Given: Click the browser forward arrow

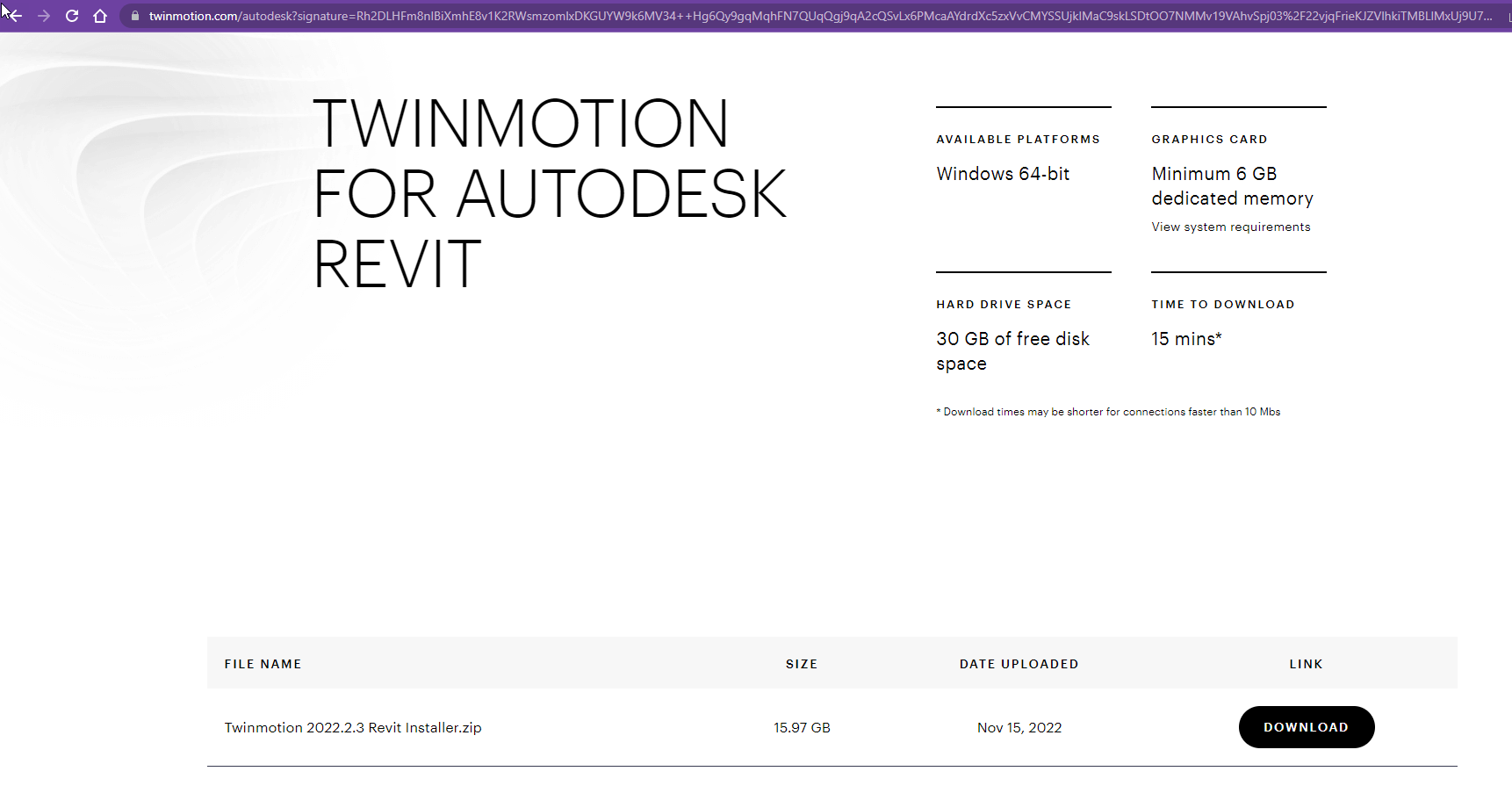Looking at the screenshot, I should (x=44, y=16).
